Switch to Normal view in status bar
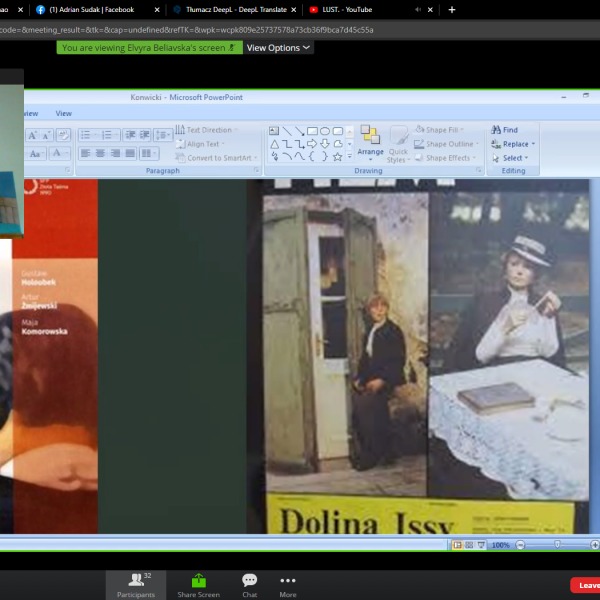This screenshot has height=600, width=600. tap(457, 545)
